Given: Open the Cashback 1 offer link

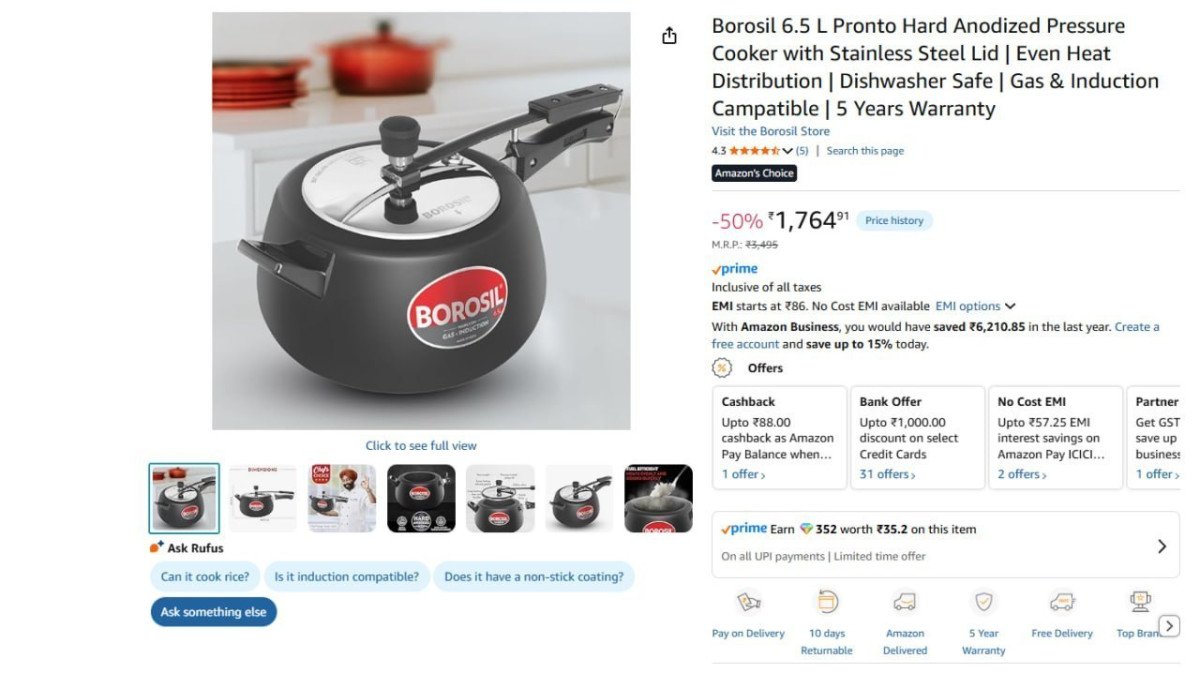Looking at the screenshot, I should click(744, 474).
